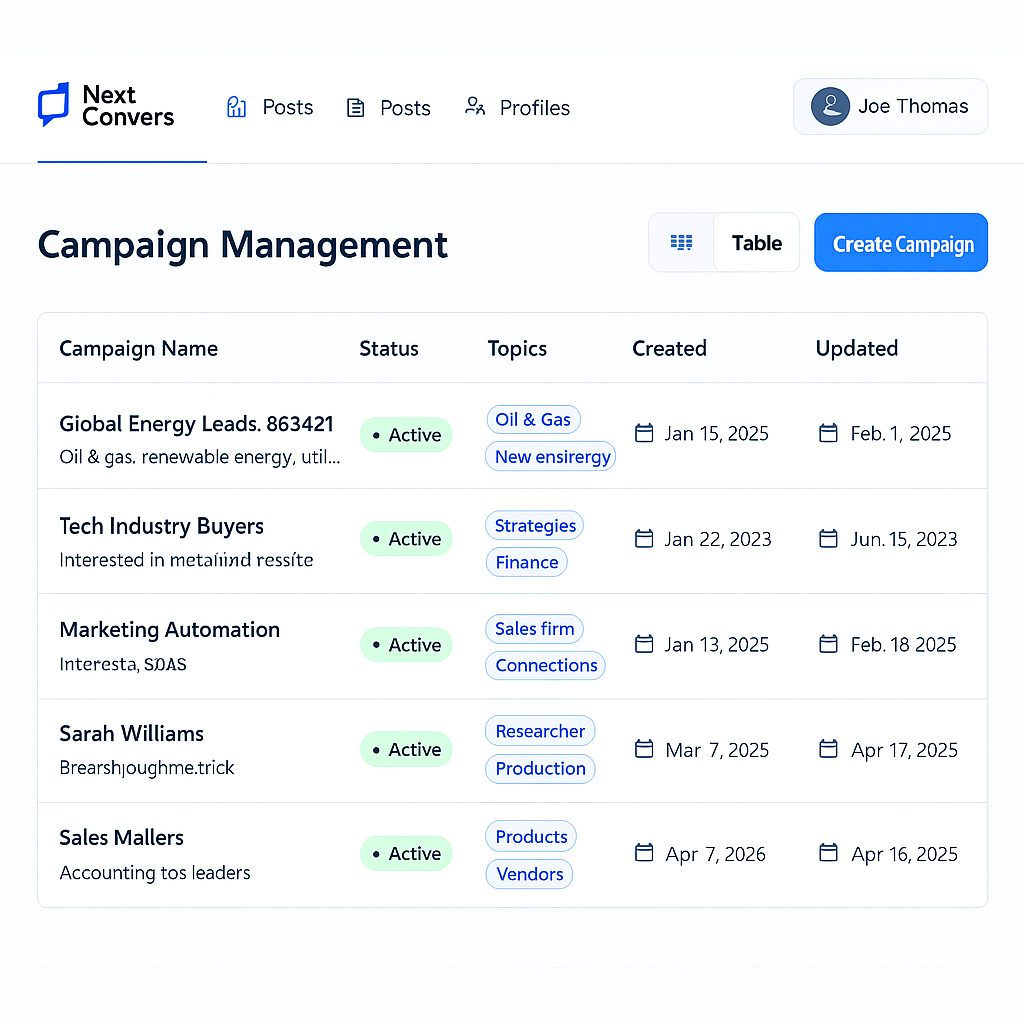Switch to grid view icon
Screen dimensions: 1024x1024
682,243
